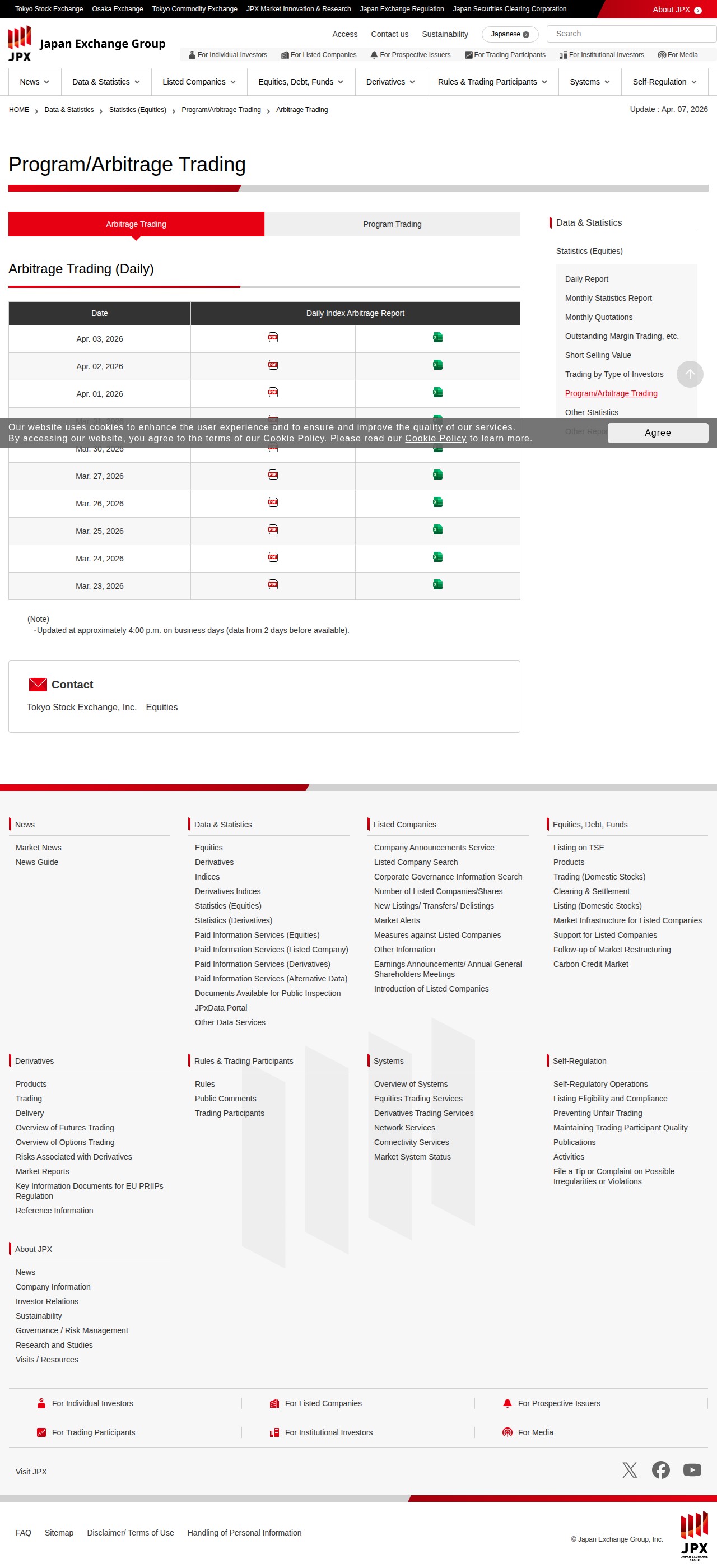Download the Excel file for Mar. 27, 2026
Image resolution: width=717 pixels, height=1568 pixels.
coord(437,474)
